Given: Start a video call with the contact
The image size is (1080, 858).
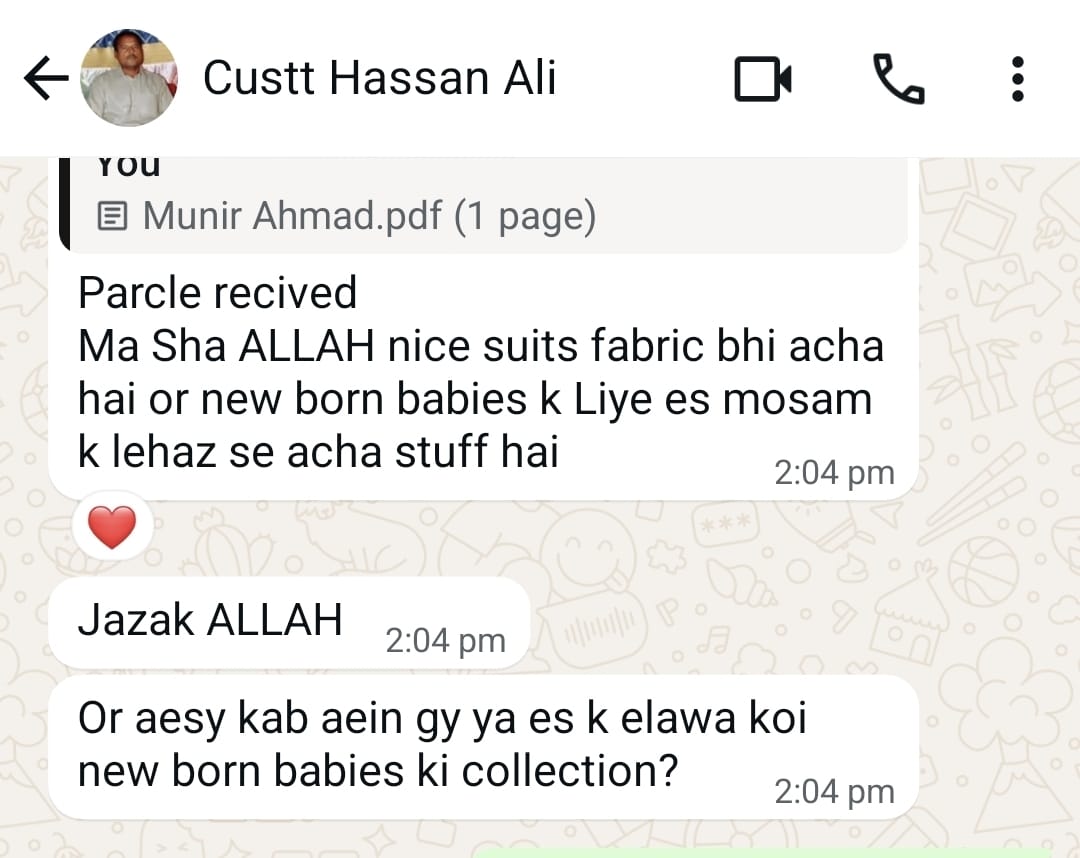Looking at the screenshot, I should click(x=763, y=79).
